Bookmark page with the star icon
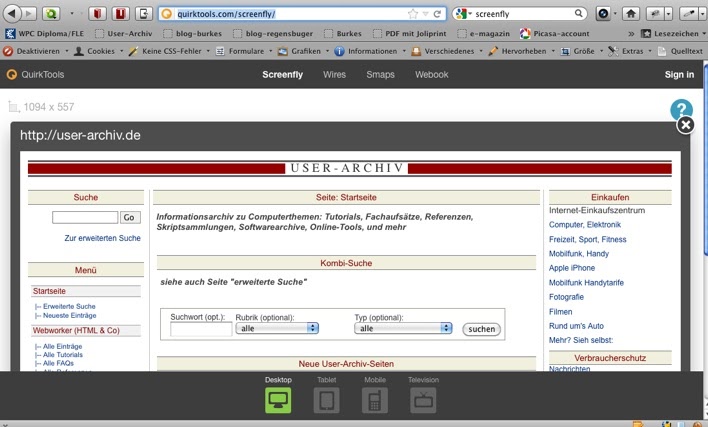 click(413, 14)
